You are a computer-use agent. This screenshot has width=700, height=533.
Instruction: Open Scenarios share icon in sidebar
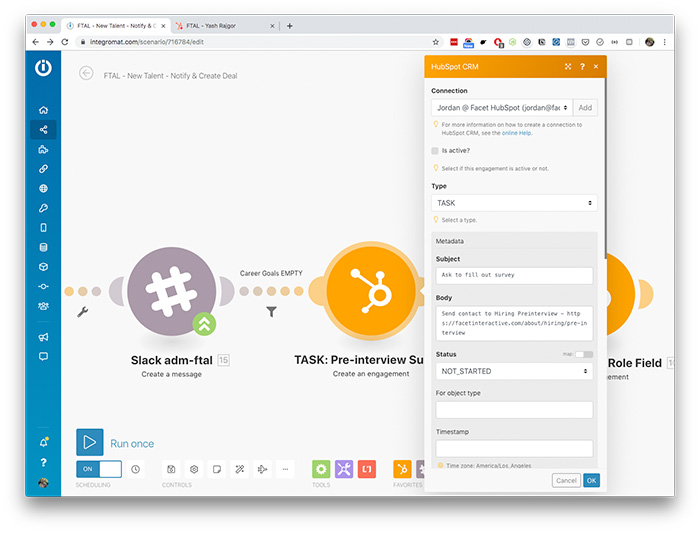coord(43,129)
